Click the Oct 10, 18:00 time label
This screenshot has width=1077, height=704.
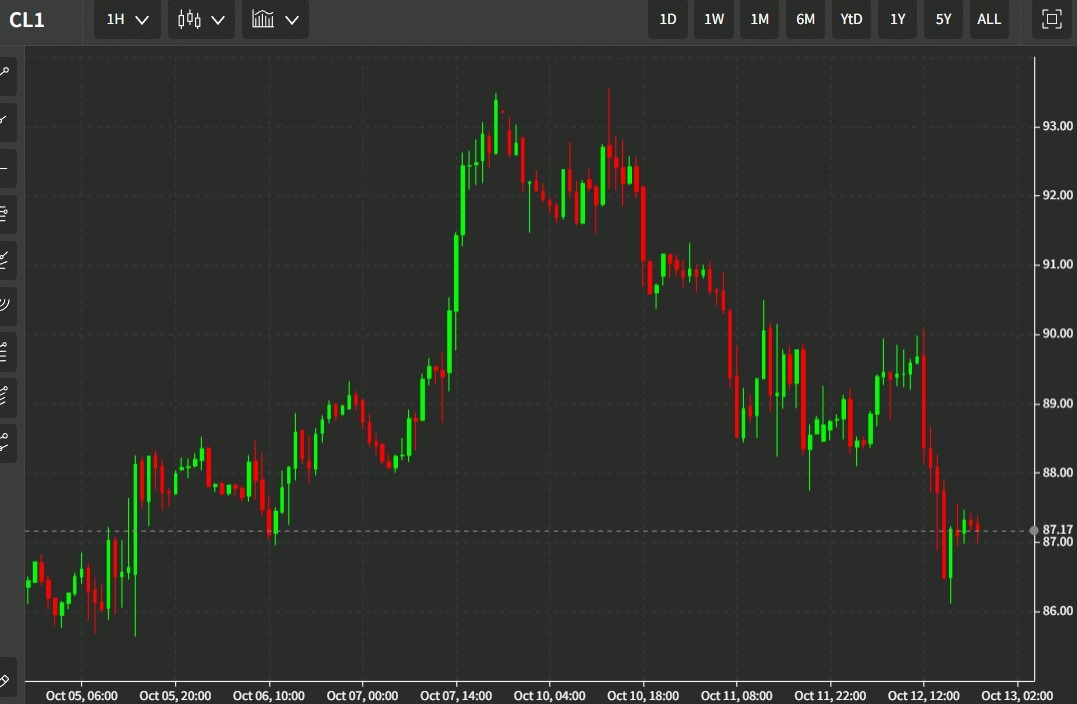(x=643, y=696)
